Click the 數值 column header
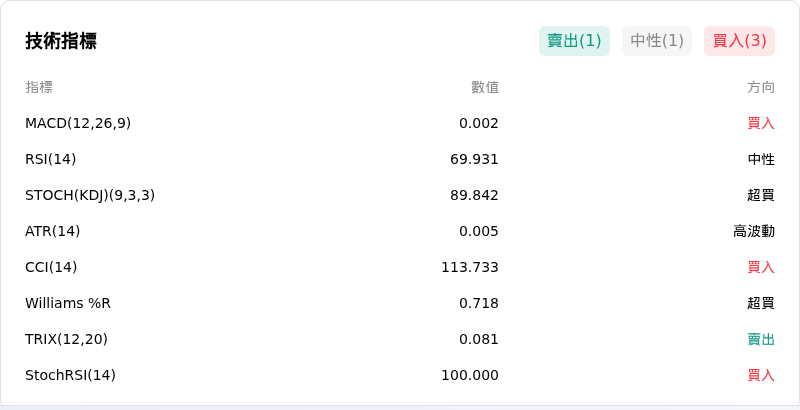800x410 pixels. (x=485, y=87)
